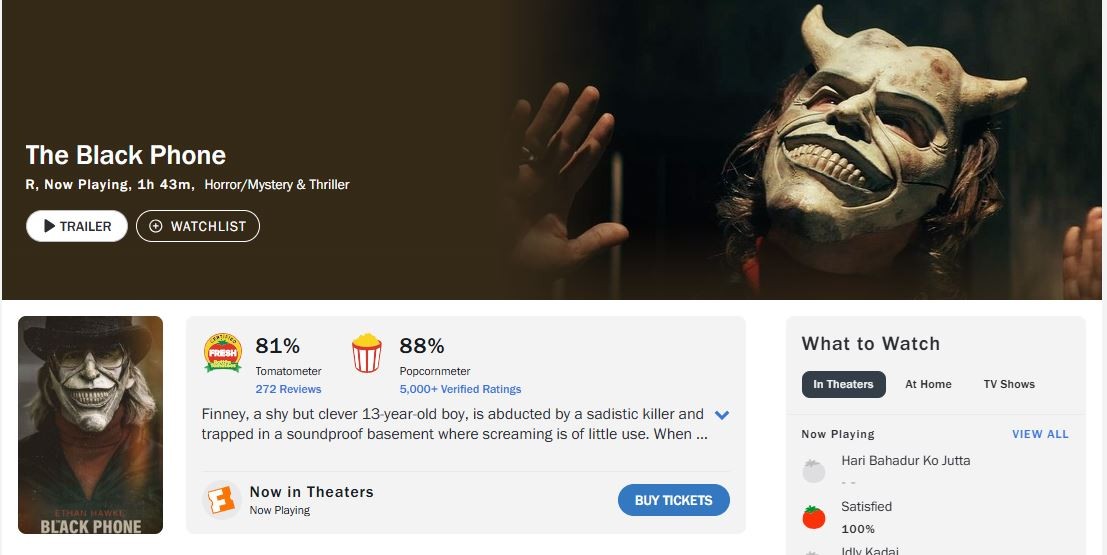Click the play triangle in Trailer button
The width and height of the screenshot is (1107, 555).
point(49,226)
